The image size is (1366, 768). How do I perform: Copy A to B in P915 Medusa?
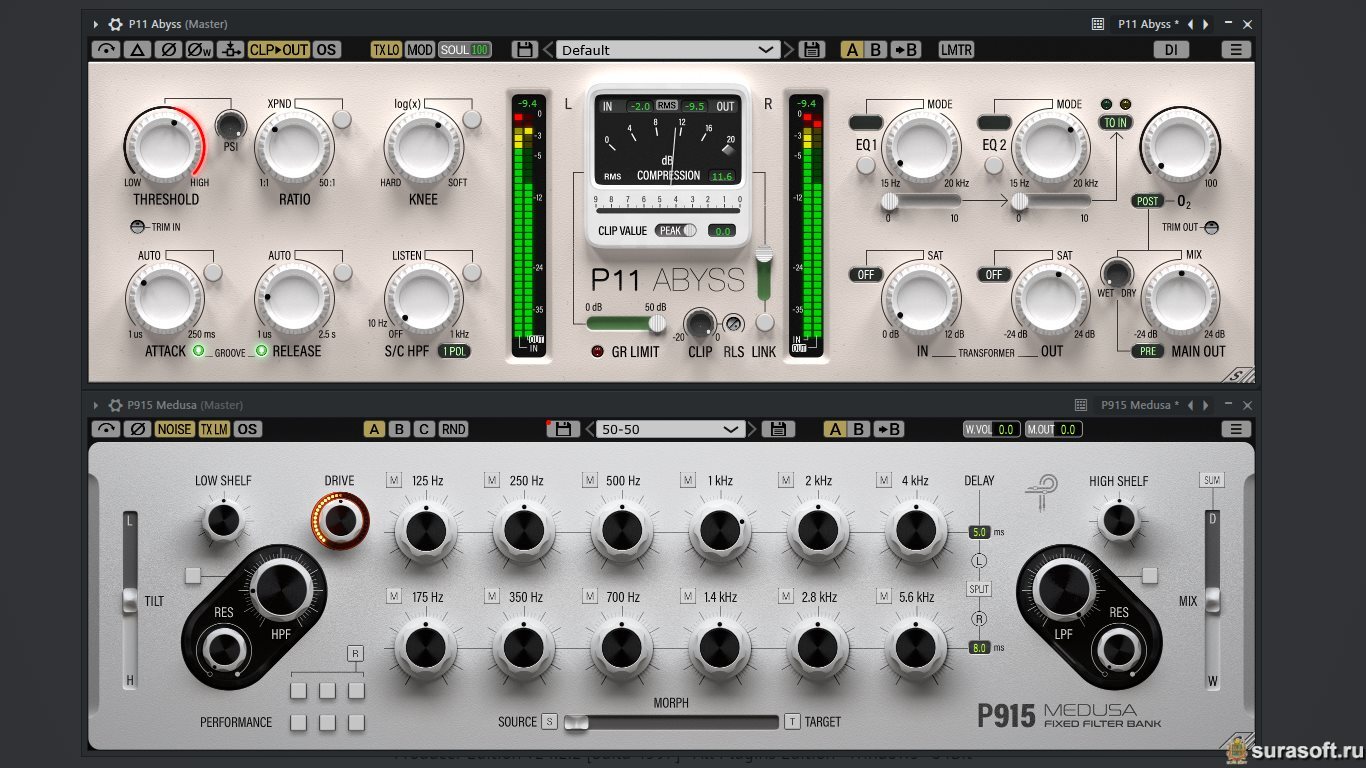[888, 429]
